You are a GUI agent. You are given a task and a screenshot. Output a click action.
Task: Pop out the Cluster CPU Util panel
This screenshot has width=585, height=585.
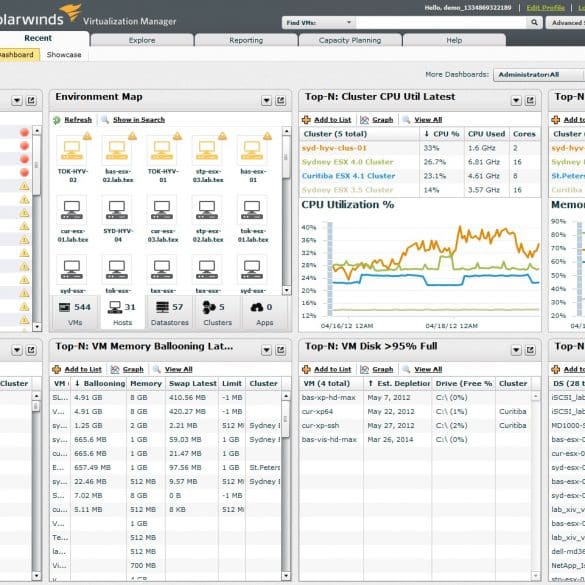(x=530, y=100)
